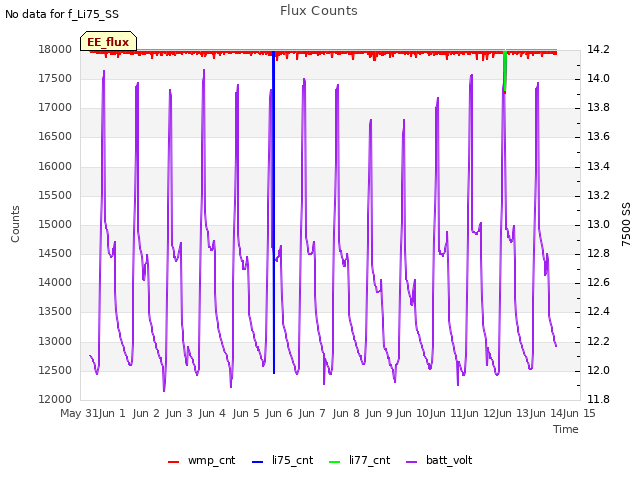Image resolution: width=640 pixels, height=480 pixels.
Task: Click the EE_flux label tag
Action: click(108, 41)
